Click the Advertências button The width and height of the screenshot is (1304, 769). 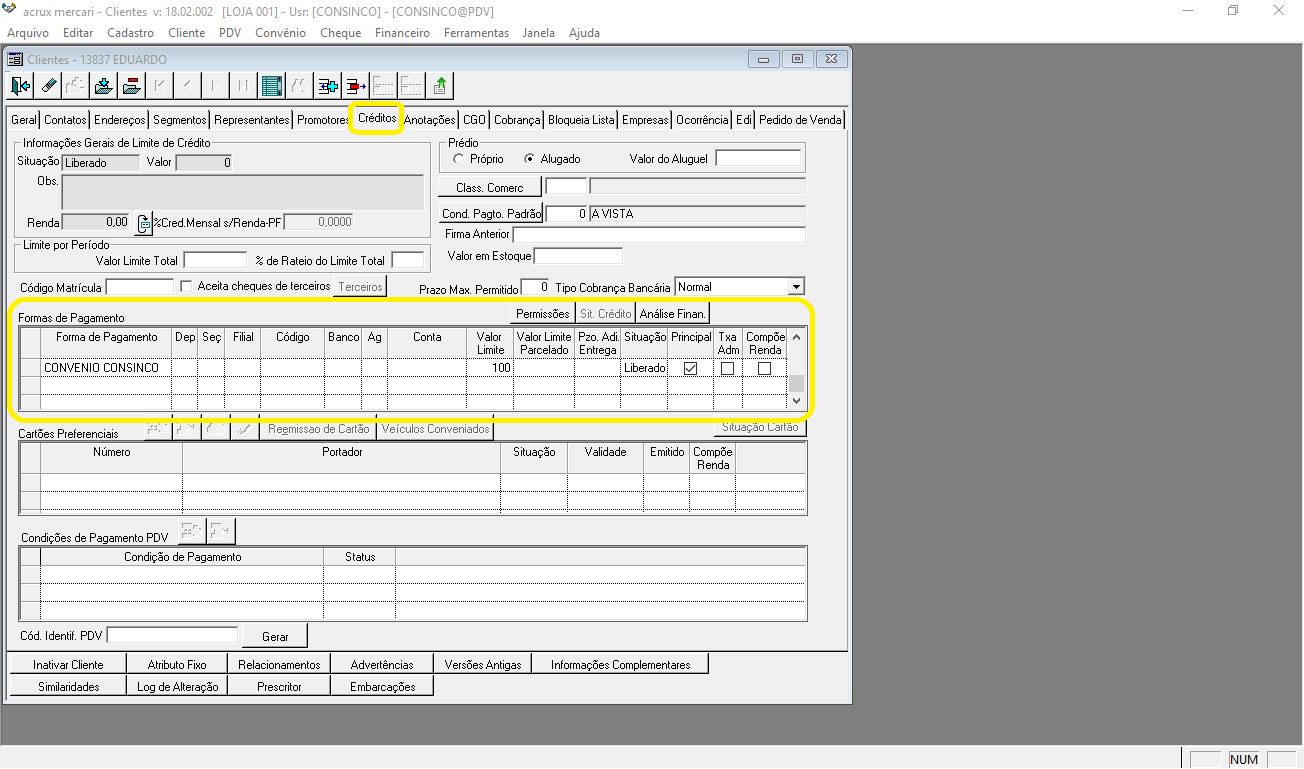382,664
